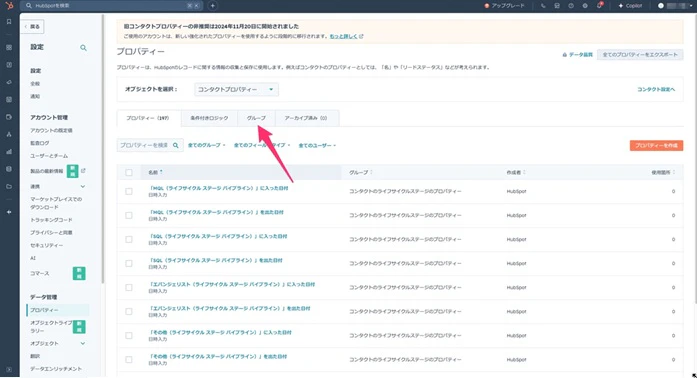
Task: Click the magnifier icon in HubSpot search bar
Action: click(29, 6)
